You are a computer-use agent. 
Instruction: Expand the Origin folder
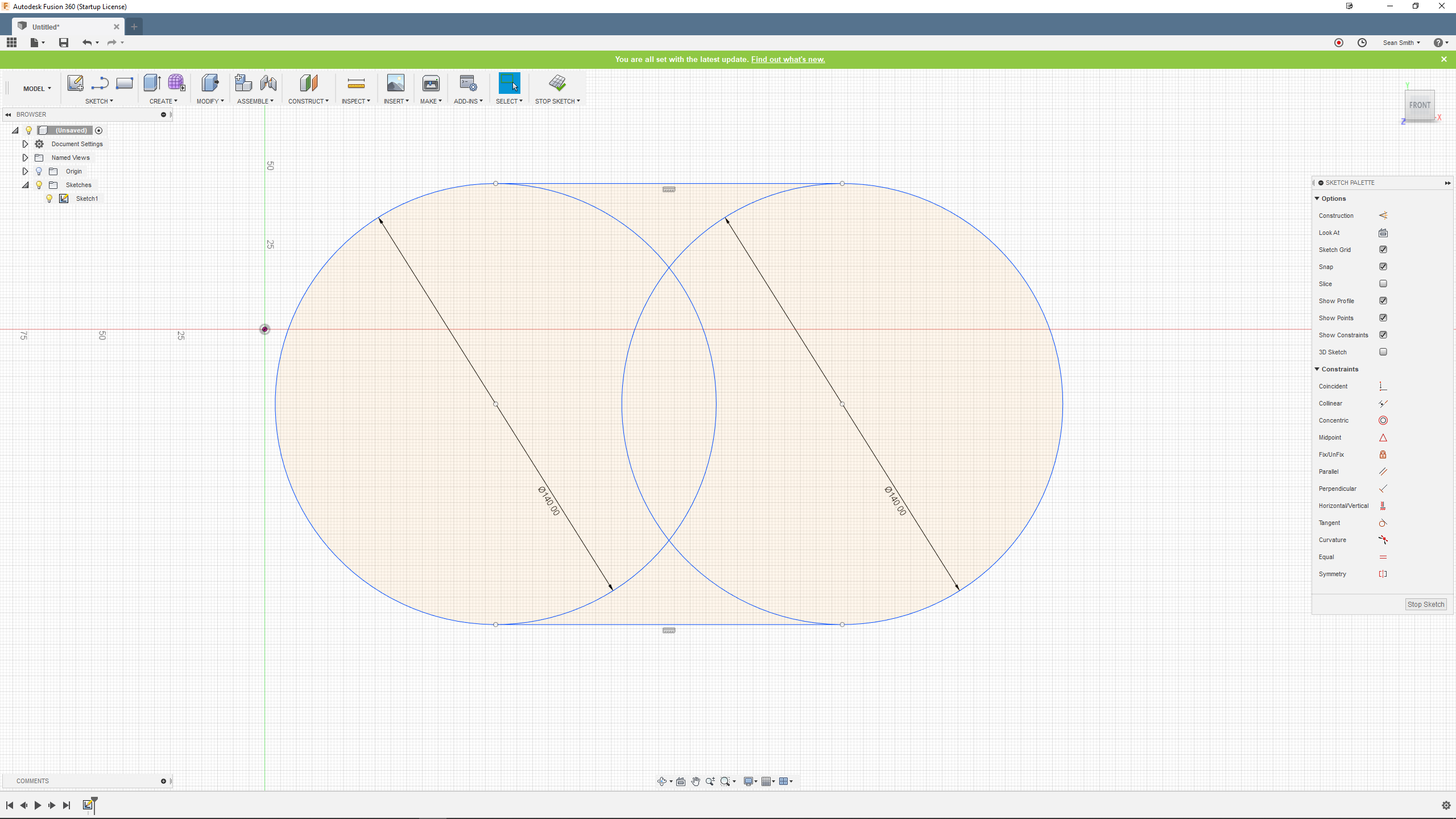tap(25, 171)
